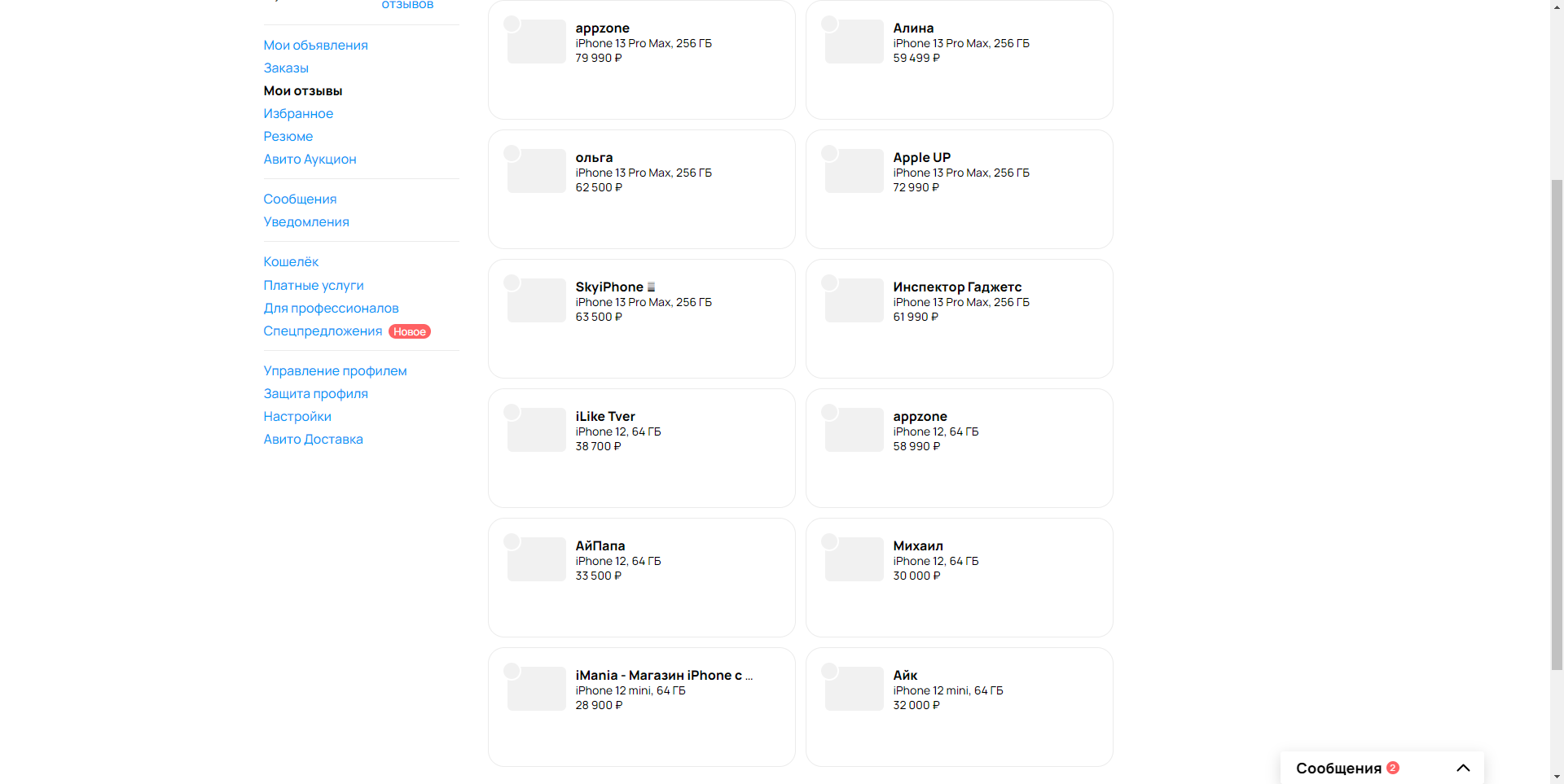The image size is (1564, 784).
Task: Open Платные услуги link
Action: (314, 286)
